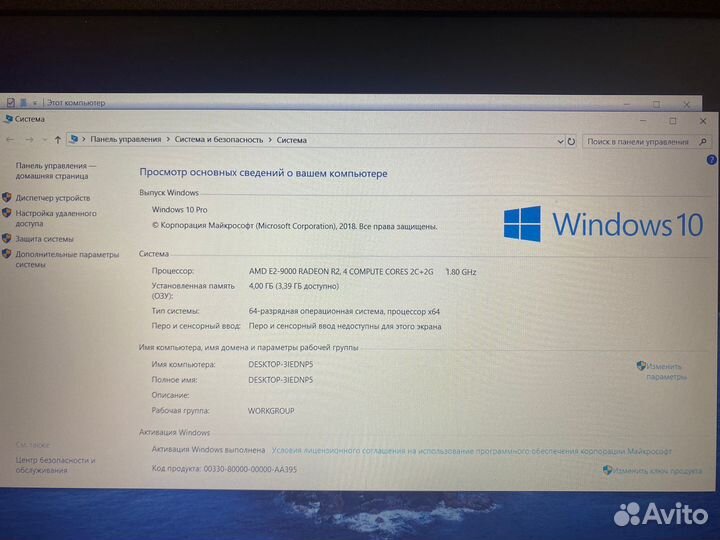Open Настройка удаленного доступа
720x540 pixels.
56,218
